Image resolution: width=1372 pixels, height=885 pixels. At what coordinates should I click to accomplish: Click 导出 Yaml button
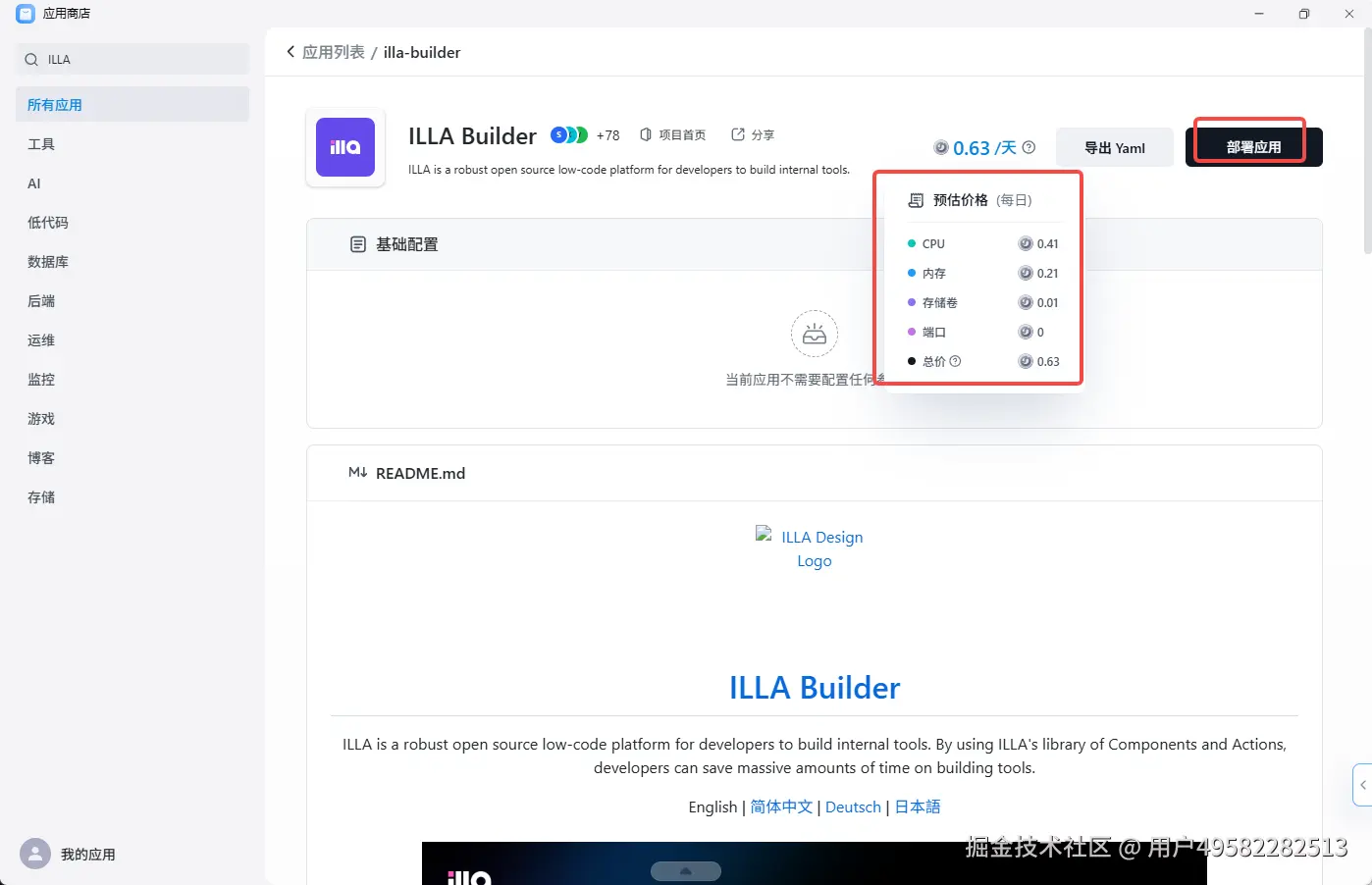point(1115,147)
